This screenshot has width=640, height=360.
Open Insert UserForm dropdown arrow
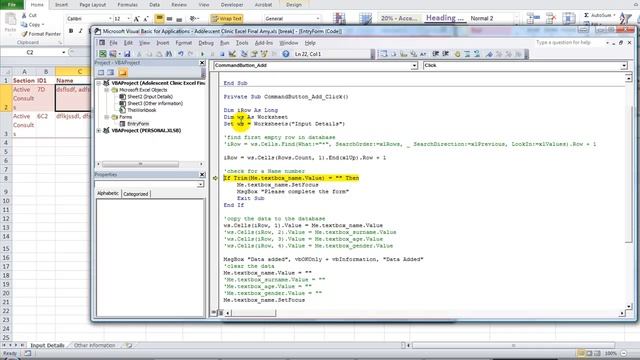click(119, 54)
